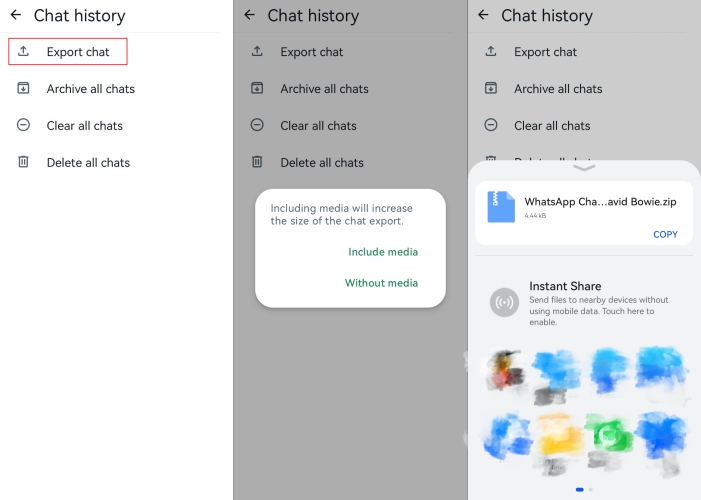701x500 pixels.
Task: Click the minus-circle clear icon in the leftmost screen
Action: point(23,125)
